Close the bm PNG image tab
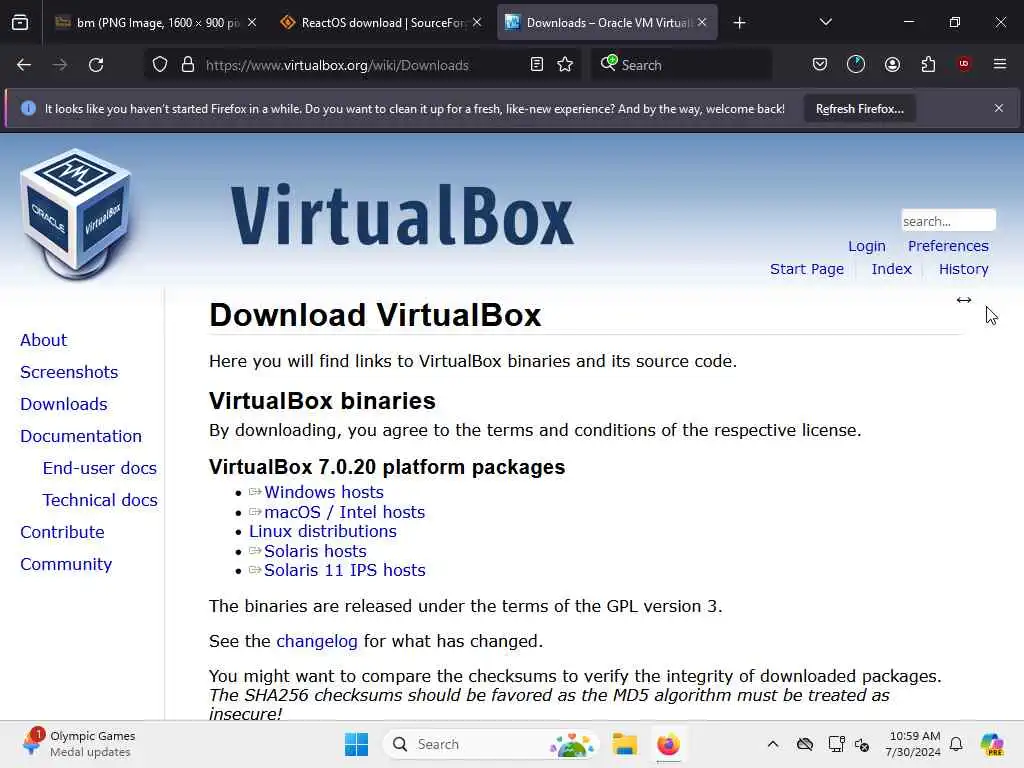Image resolution: width=1024 pixels, height=768 pixels. (x=252, y=23)
